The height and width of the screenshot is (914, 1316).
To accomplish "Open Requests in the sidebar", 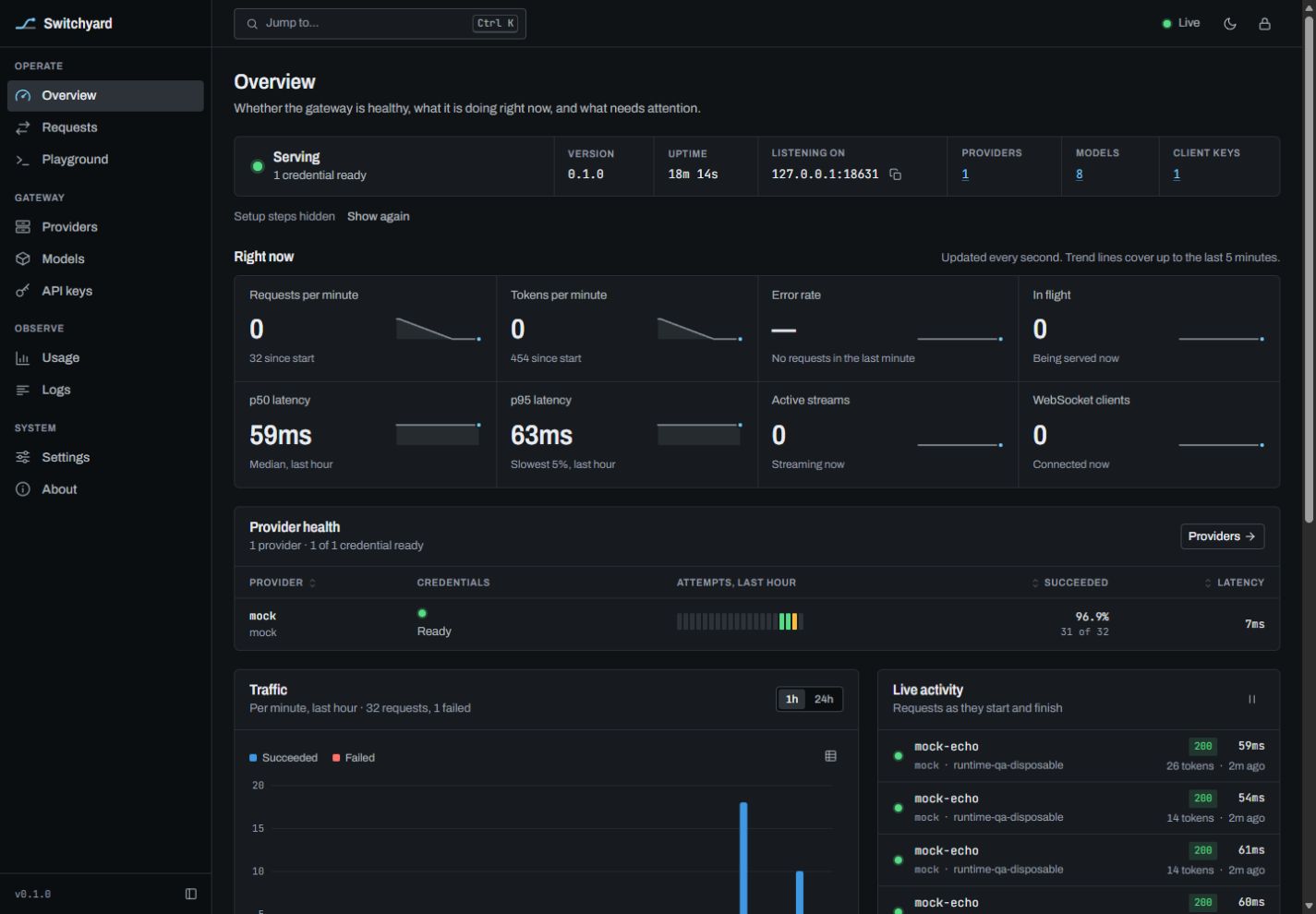I will 105,127.
